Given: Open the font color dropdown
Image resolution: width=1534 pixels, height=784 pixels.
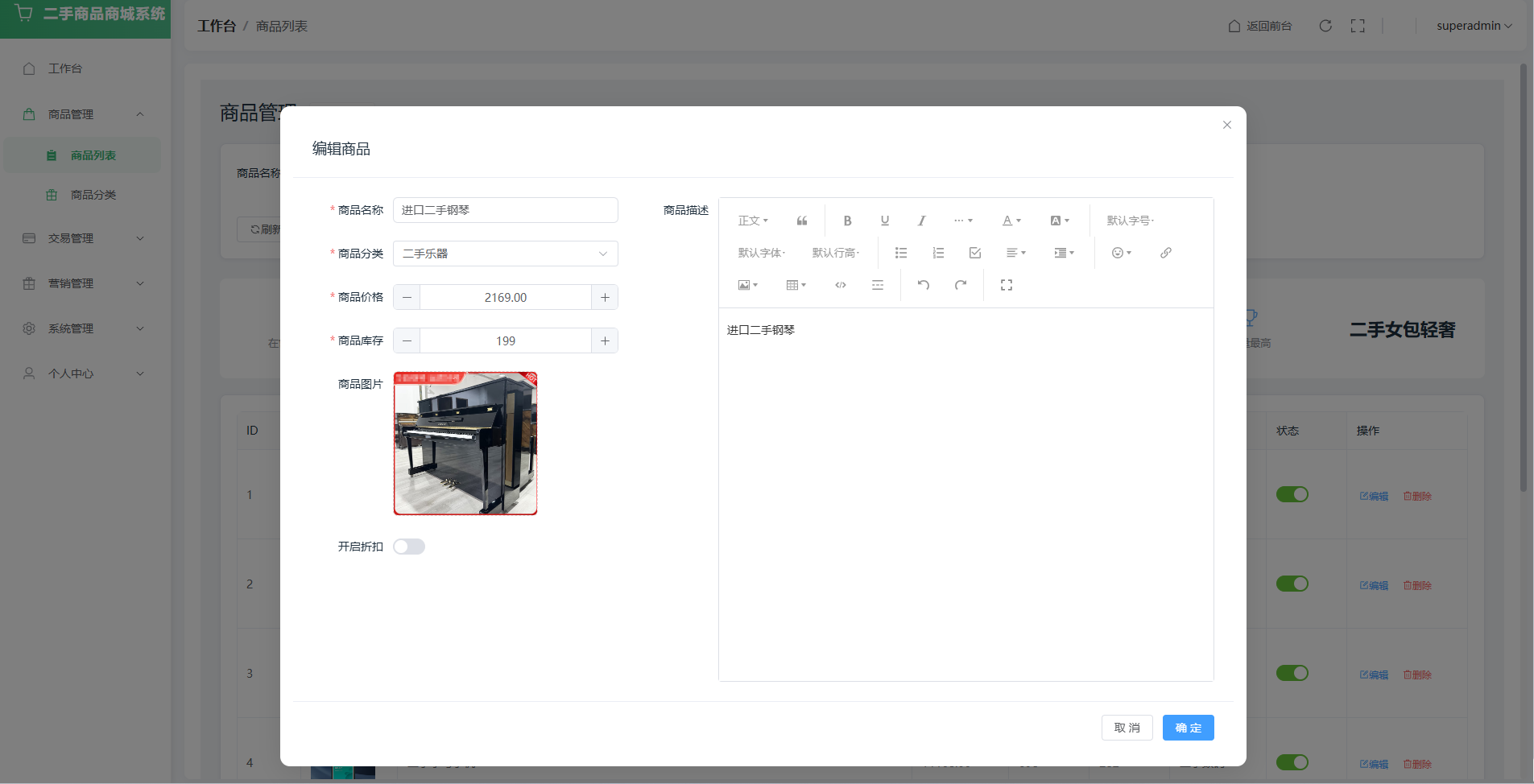Looking at the screenshot, I should click(1011, 221).
